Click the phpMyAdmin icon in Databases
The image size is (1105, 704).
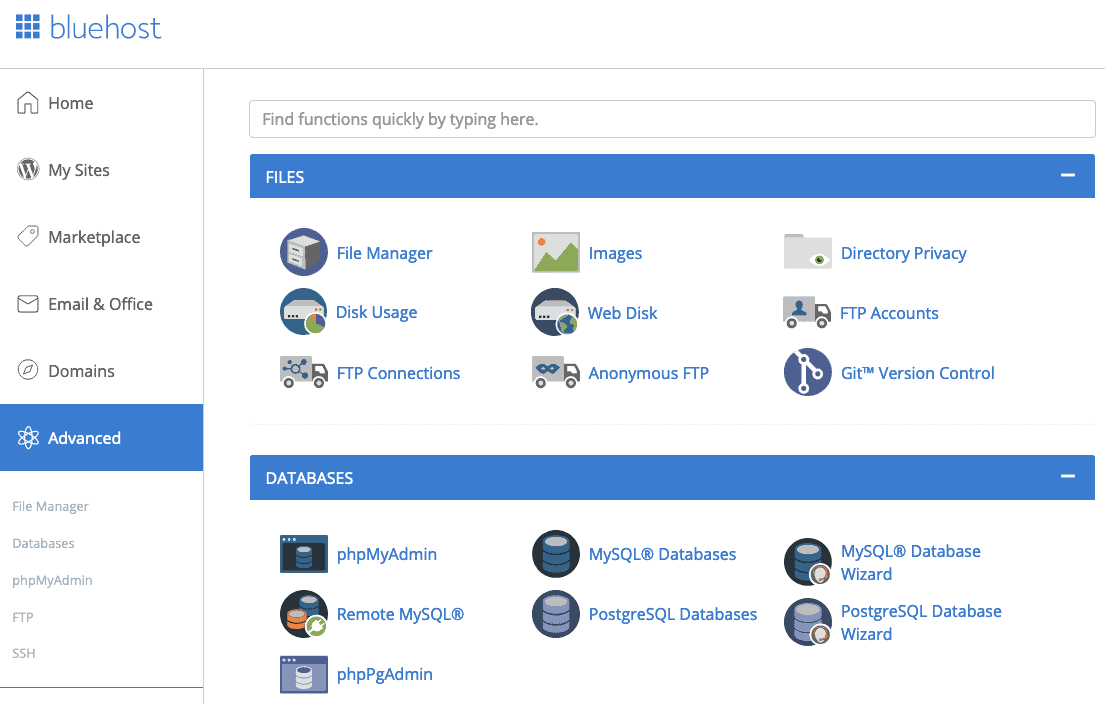[304, 554]
